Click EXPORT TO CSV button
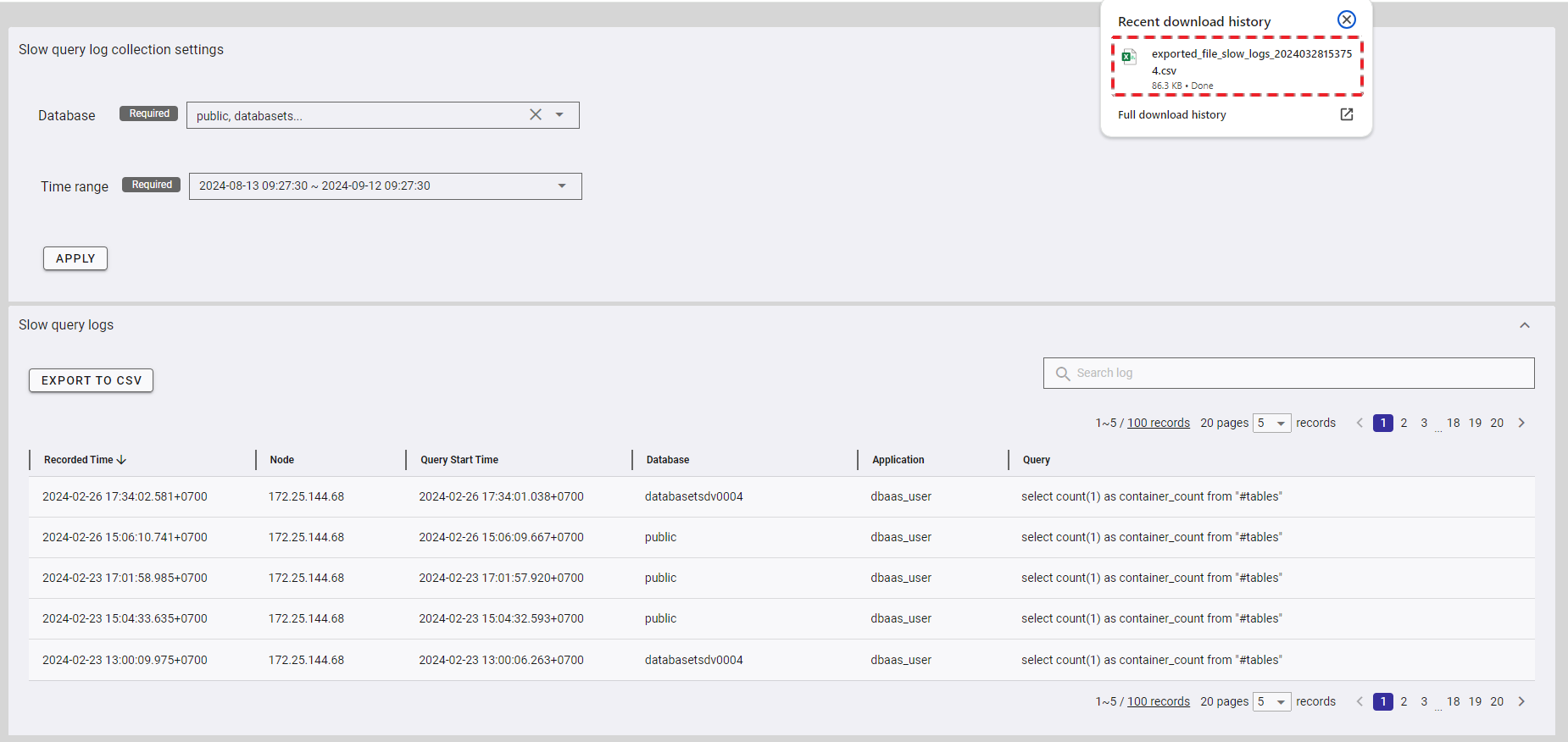Screen dimensions: 1568x742 tap(92, 380)
